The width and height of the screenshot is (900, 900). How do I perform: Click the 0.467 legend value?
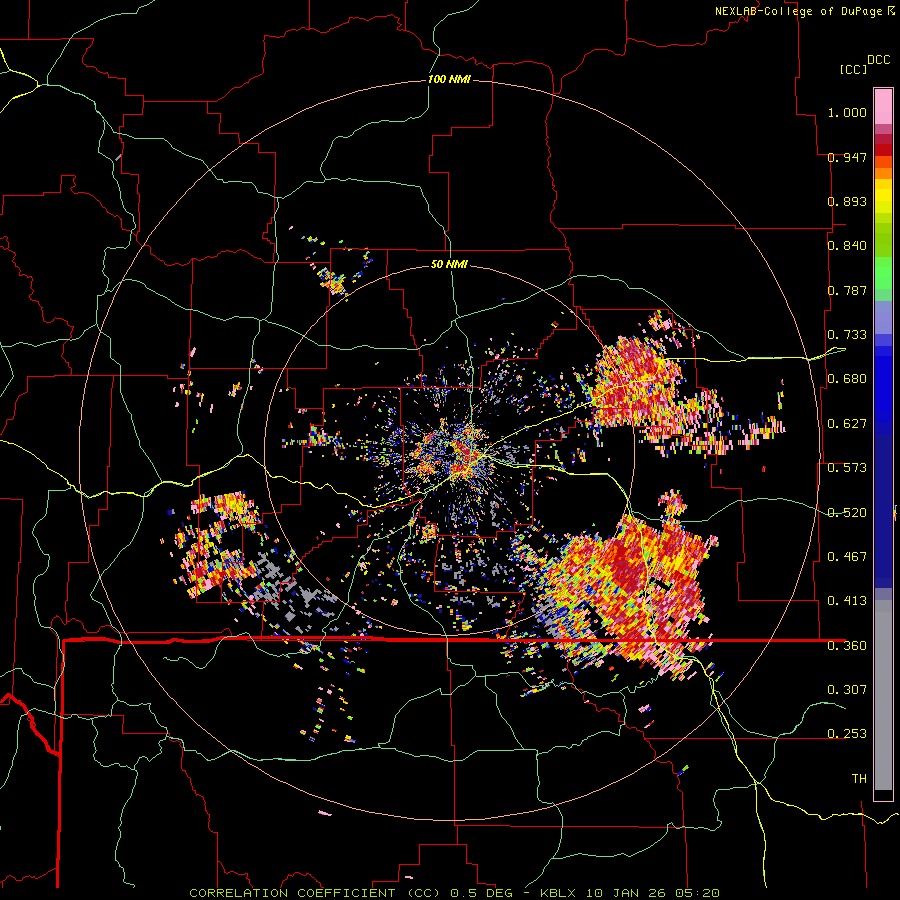(847, 557)
